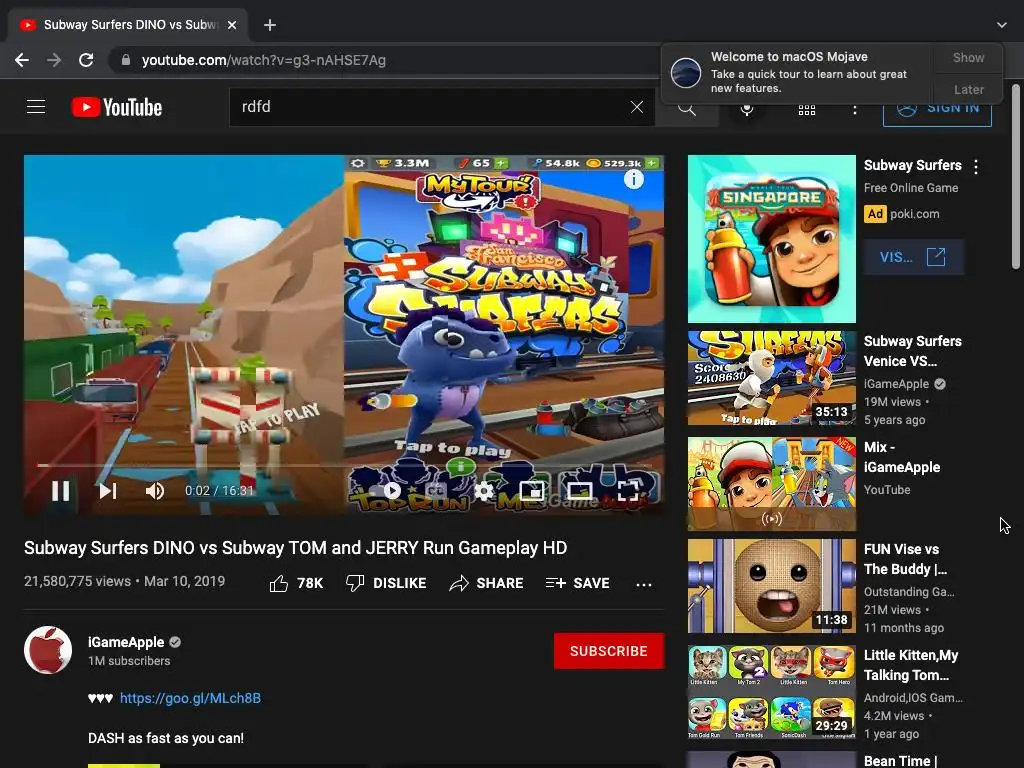Save video to a playlist
The width and height of the screenshot is (1024, 768).
coord(577,583)
